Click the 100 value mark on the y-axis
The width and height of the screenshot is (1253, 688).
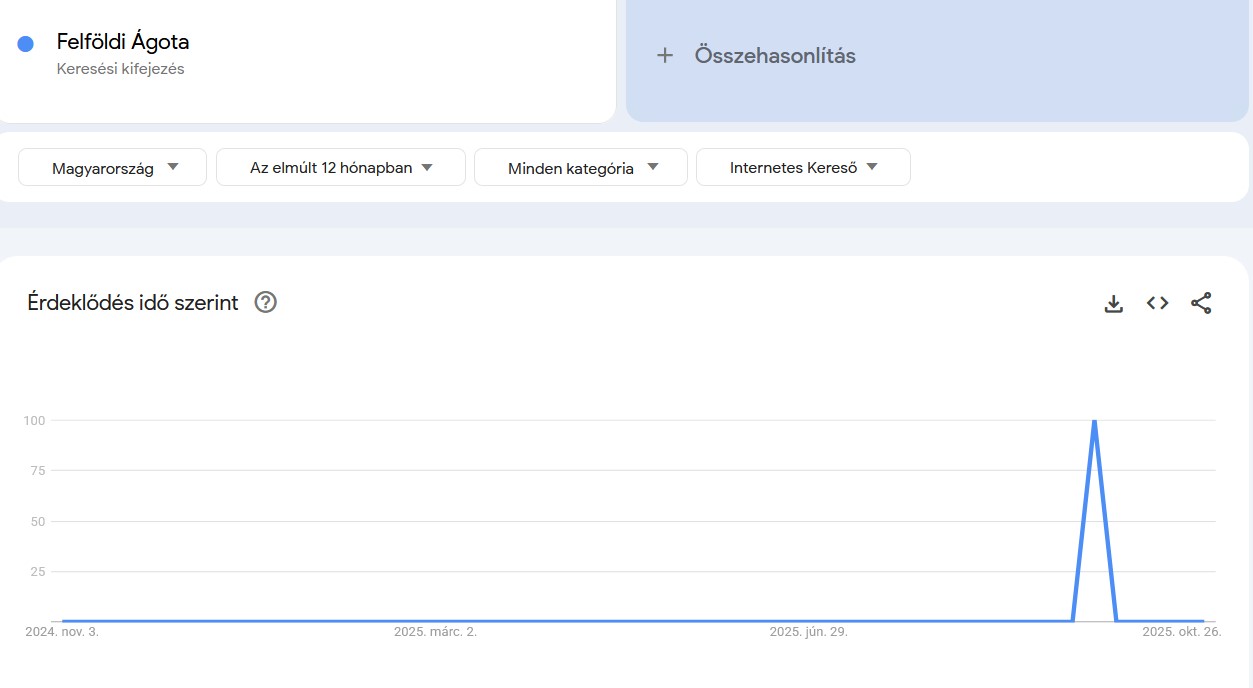[x=32, y=421]
